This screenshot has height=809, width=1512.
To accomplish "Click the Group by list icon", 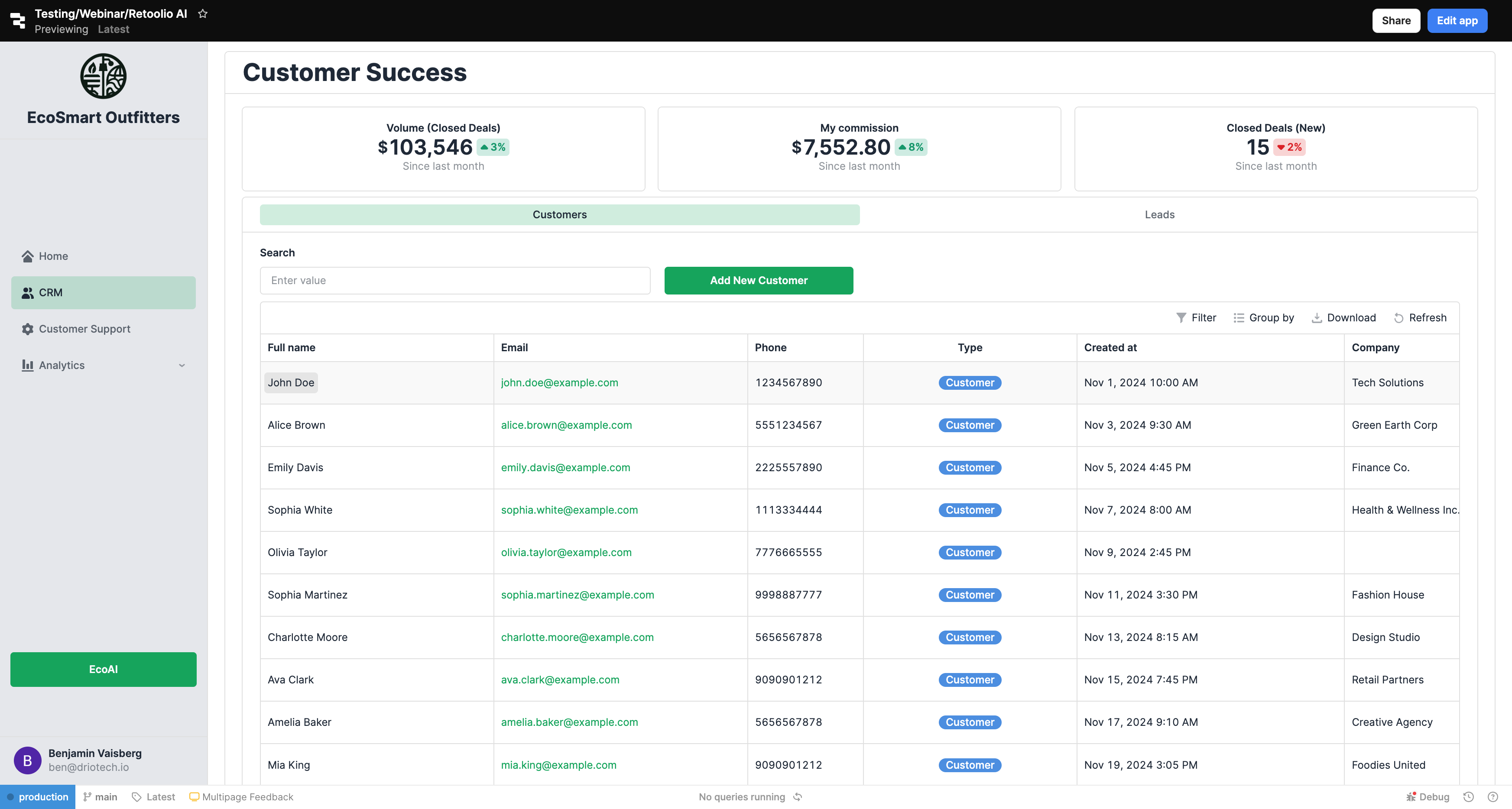I will point(1239,318).
